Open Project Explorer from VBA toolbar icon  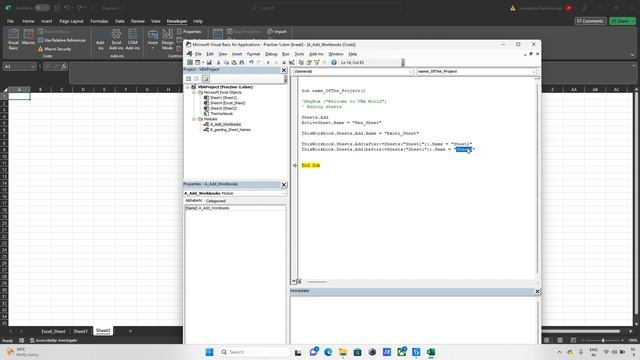(301, 62)
